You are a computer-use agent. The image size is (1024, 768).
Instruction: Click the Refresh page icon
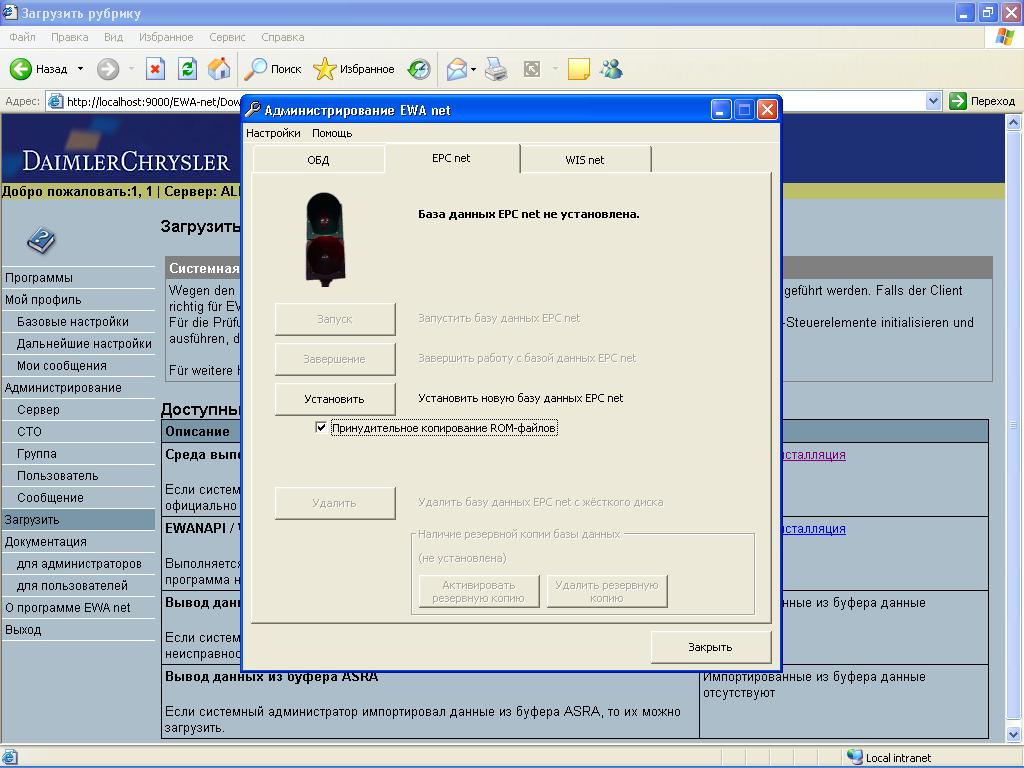point(187,69)
